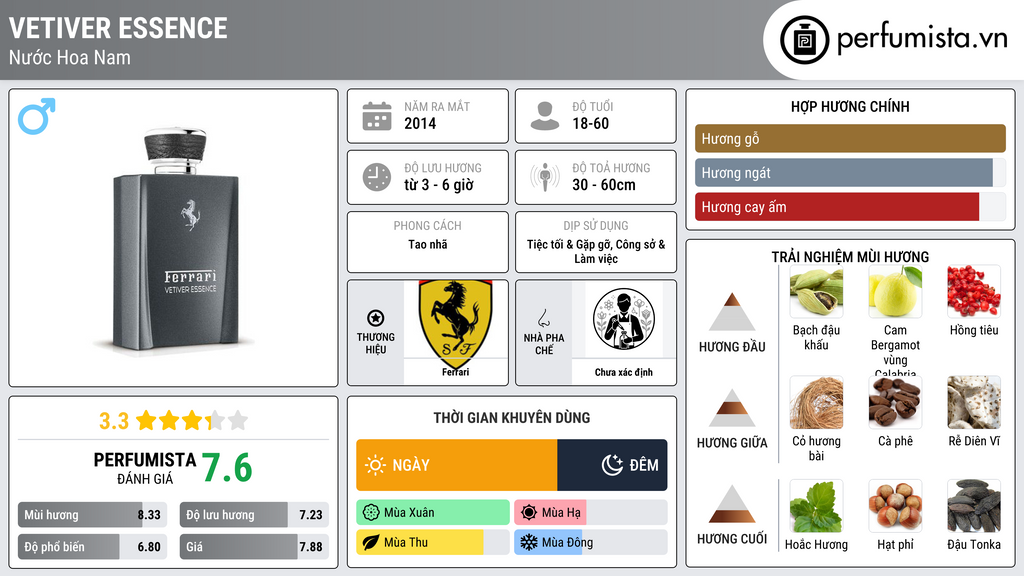
Task: Click the calendar icon beside Năm ra mắt
Action: (x=377, y=116)
